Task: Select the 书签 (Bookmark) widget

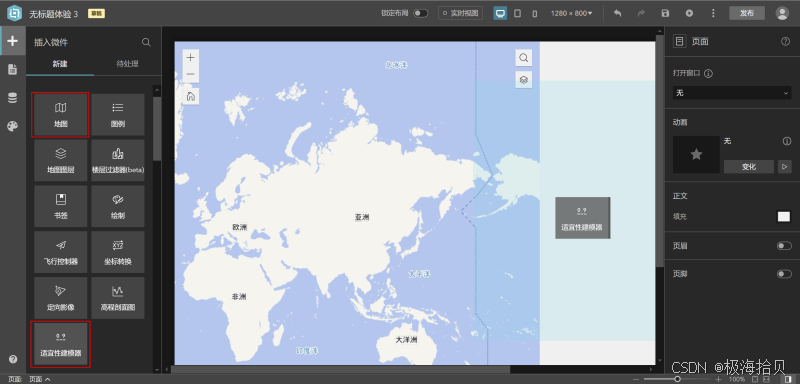Action: 60,207
